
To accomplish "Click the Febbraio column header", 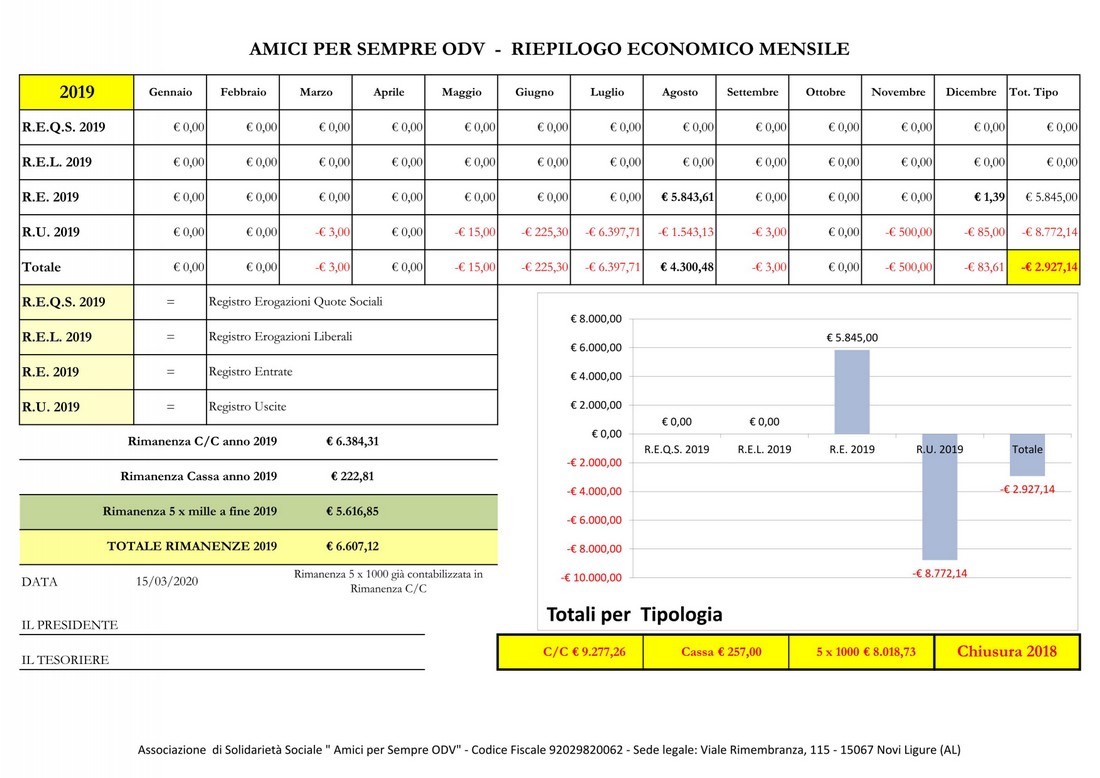I will 243,92.
